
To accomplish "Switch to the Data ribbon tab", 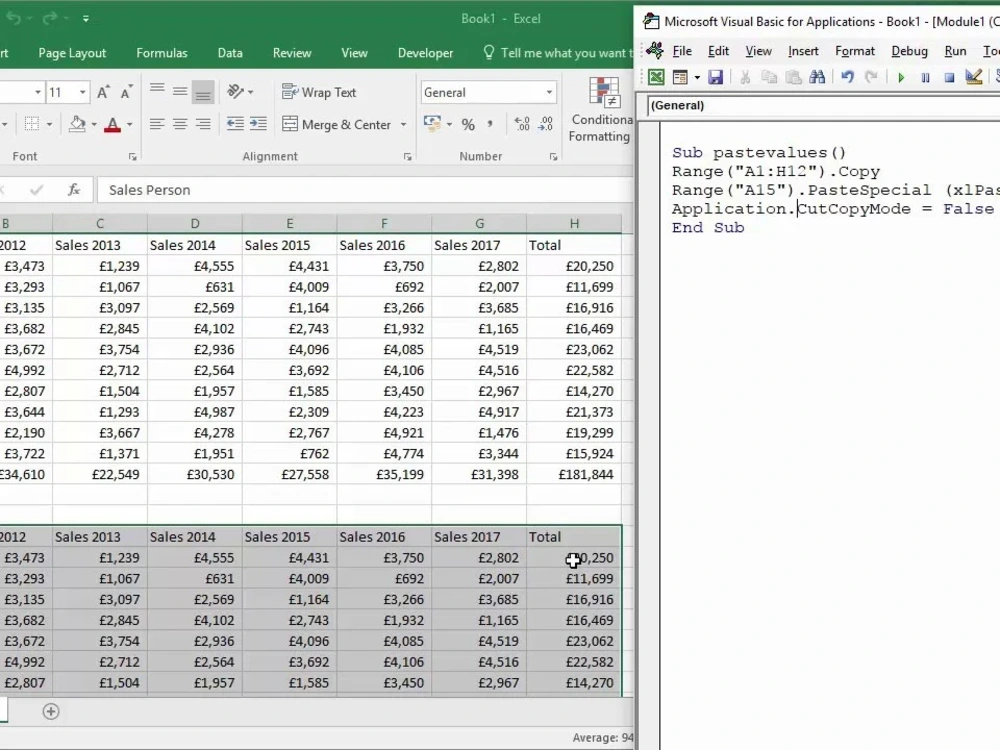I will click(x=230, y=53).
